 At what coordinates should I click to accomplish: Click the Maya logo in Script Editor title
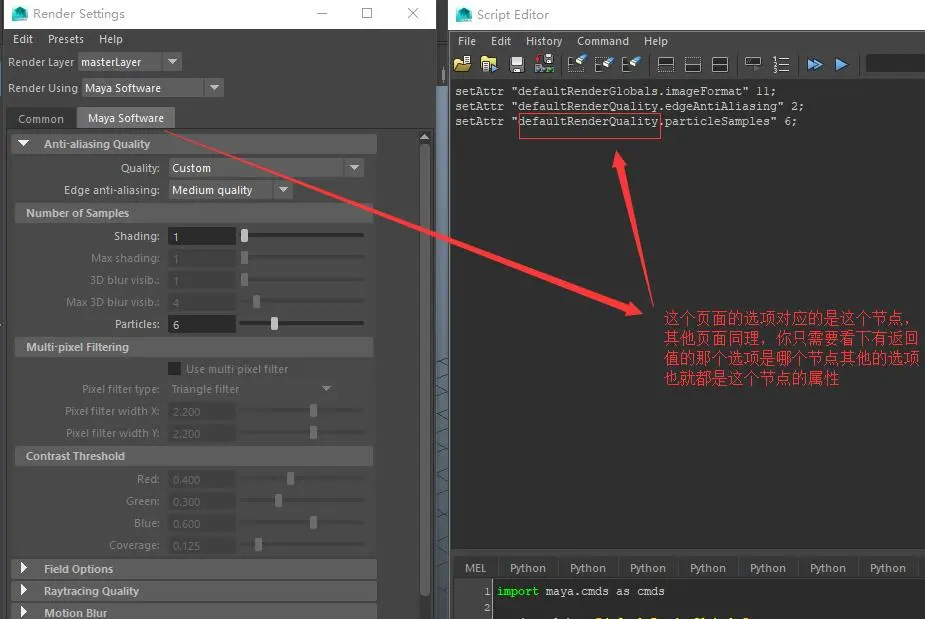(464, 14)
